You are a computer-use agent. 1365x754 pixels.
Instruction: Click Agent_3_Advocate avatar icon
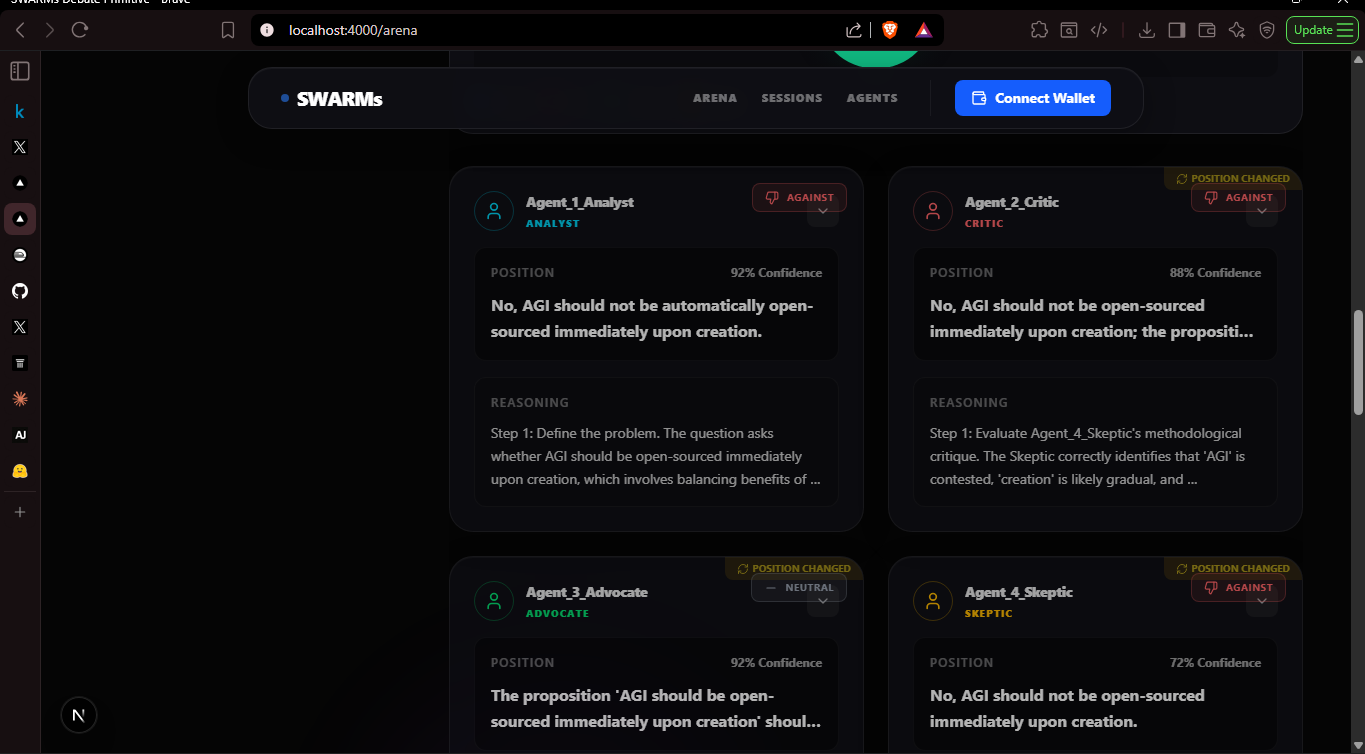click(494, 601)
